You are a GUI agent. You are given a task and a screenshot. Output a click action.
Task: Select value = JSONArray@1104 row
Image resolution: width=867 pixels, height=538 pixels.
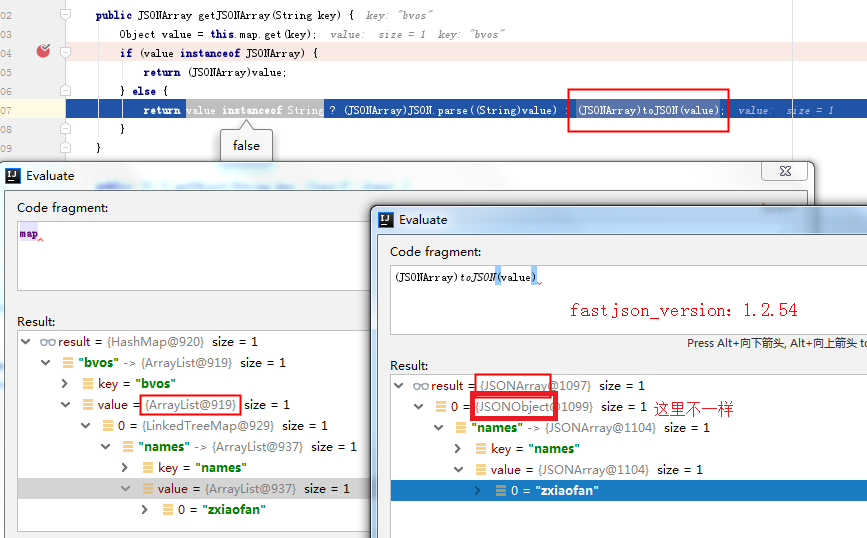tap(629, 470)
